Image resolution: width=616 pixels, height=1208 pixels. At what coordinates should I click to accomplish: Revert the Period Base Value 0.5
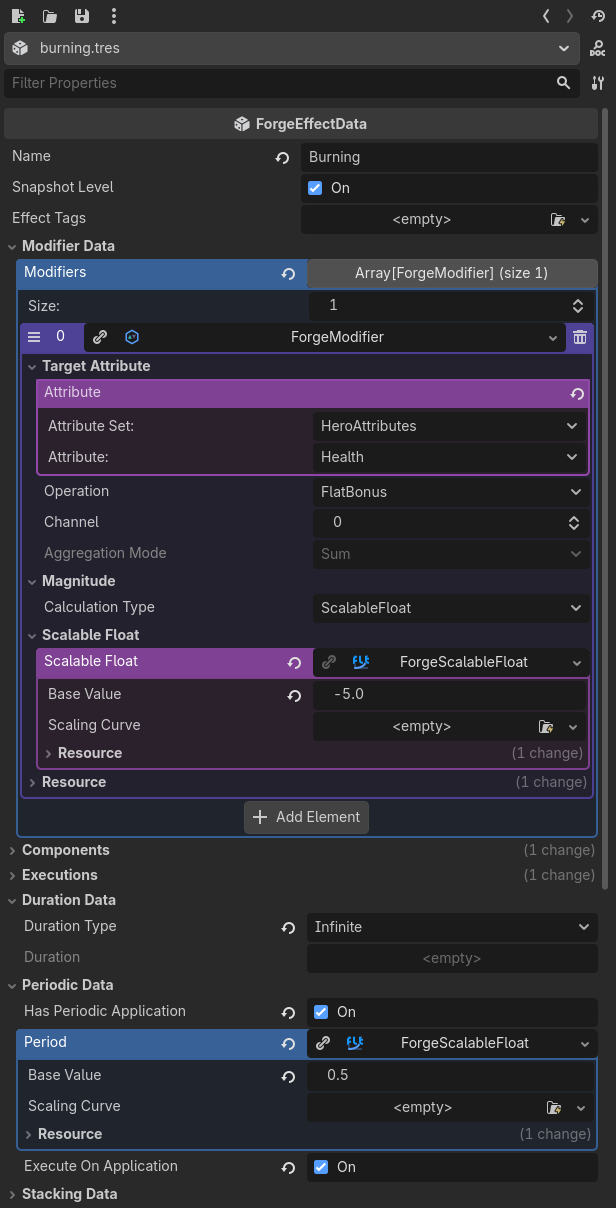[289, 1076]
